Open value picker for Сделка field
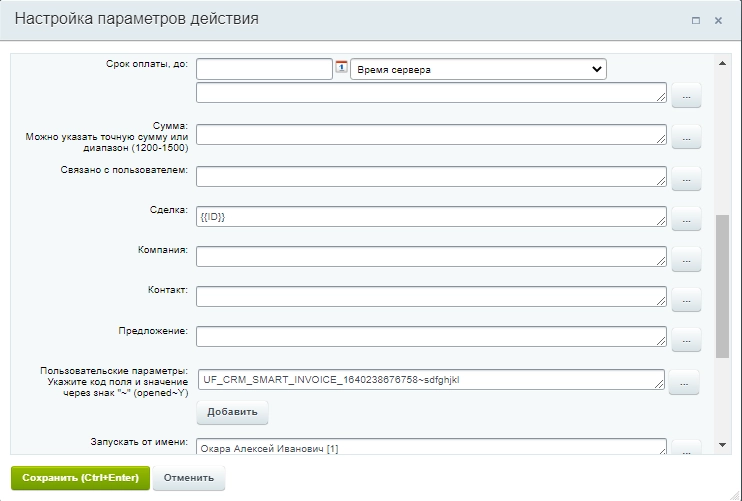This screenshot has height=501, width=742. pyautogui.click(x=685, y=218)
